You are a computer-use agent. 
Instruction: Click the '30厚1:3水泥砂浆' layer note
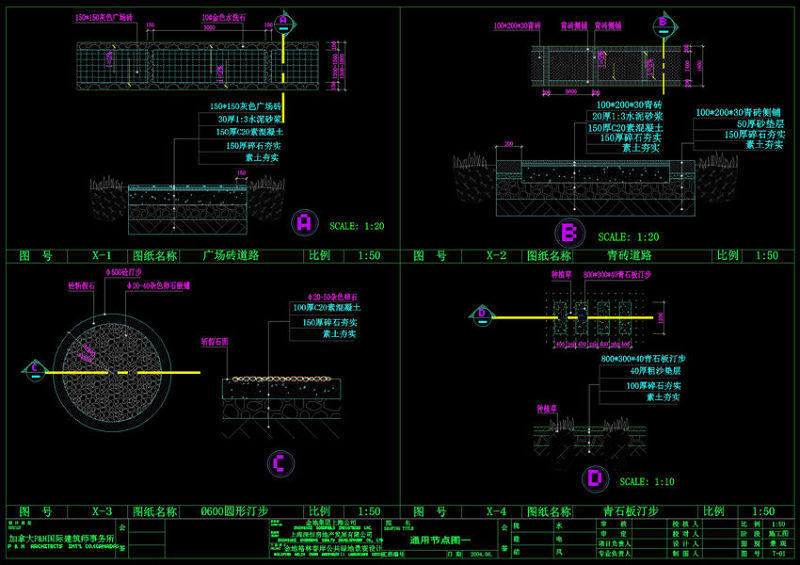(251, 119)
